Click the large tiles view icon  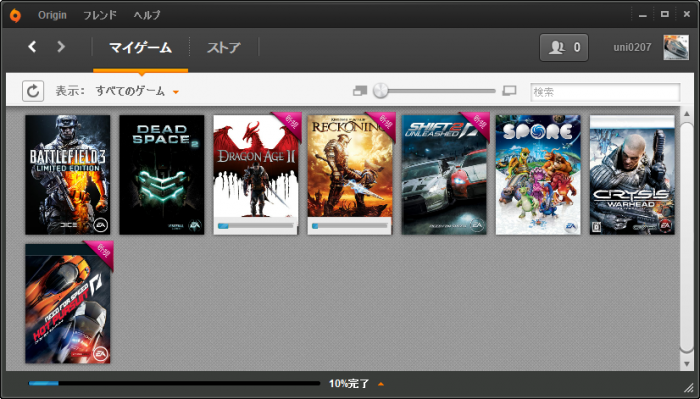[x=509, y=91]
